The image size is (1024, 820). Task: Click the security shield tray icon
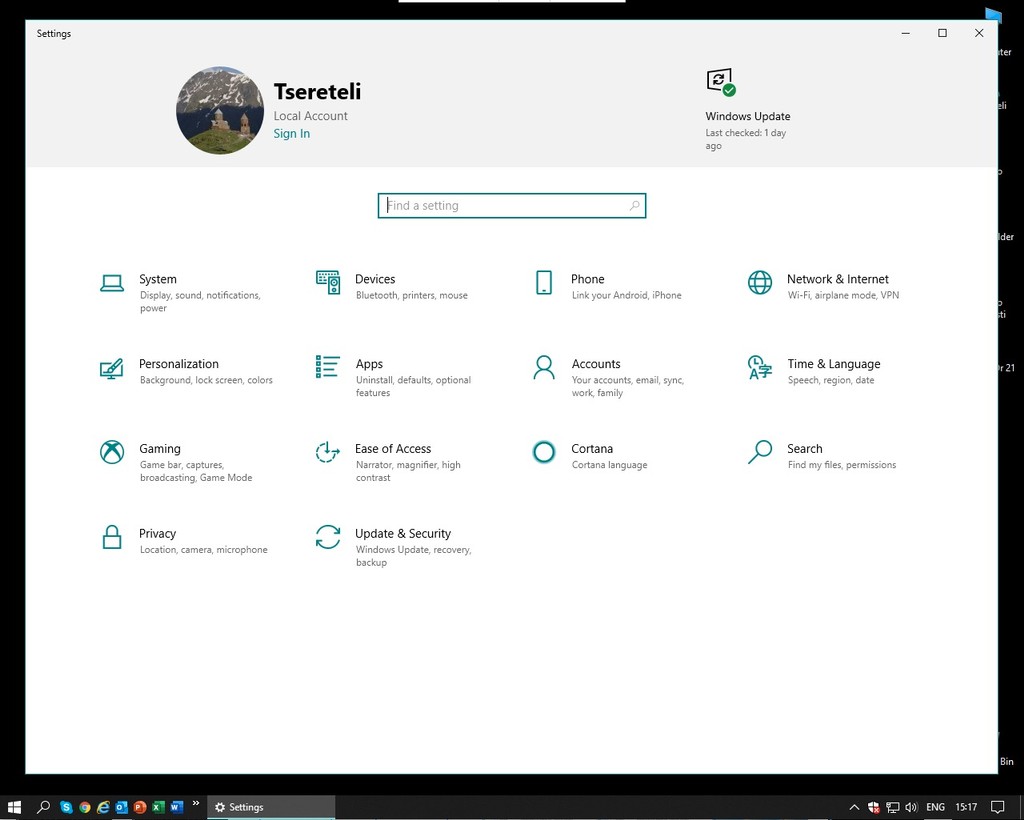point(873,808)
